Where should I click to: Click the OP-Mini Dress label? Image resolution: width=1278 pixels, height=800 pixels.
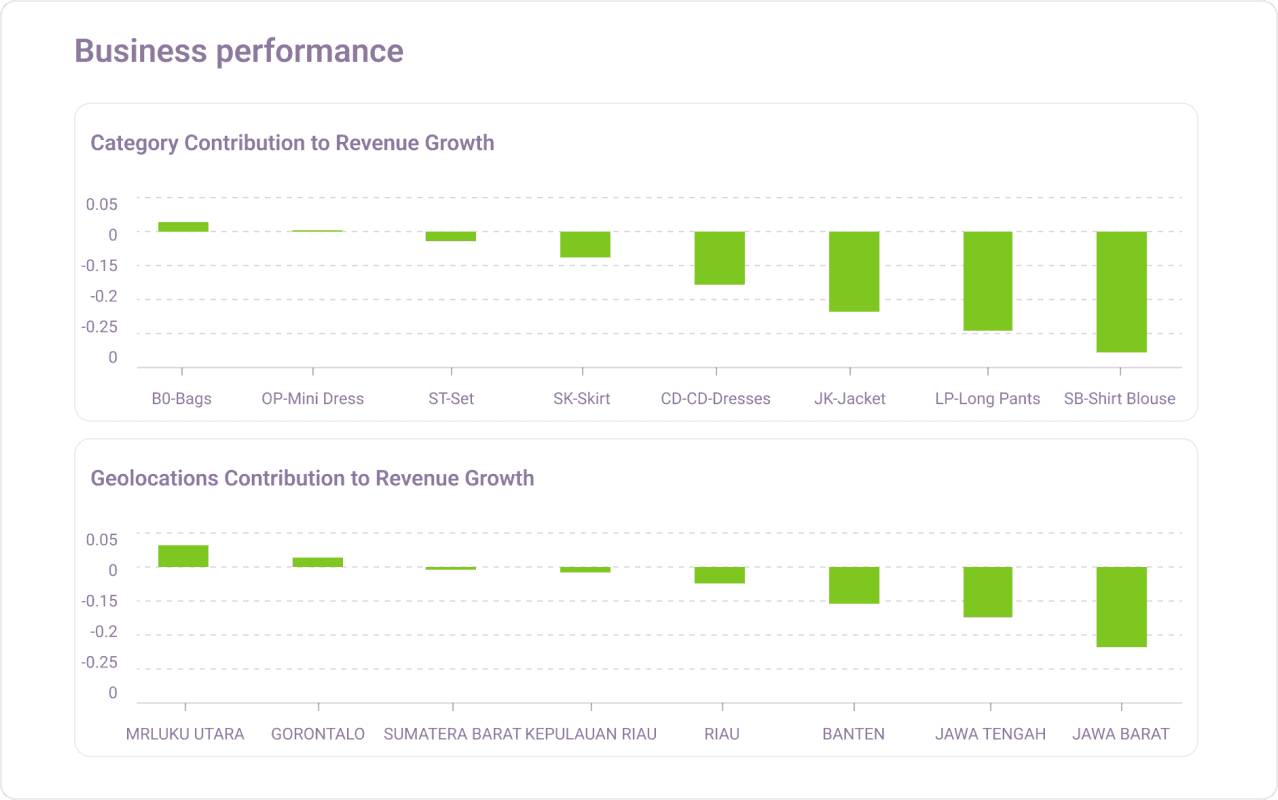tap(312, 398)
